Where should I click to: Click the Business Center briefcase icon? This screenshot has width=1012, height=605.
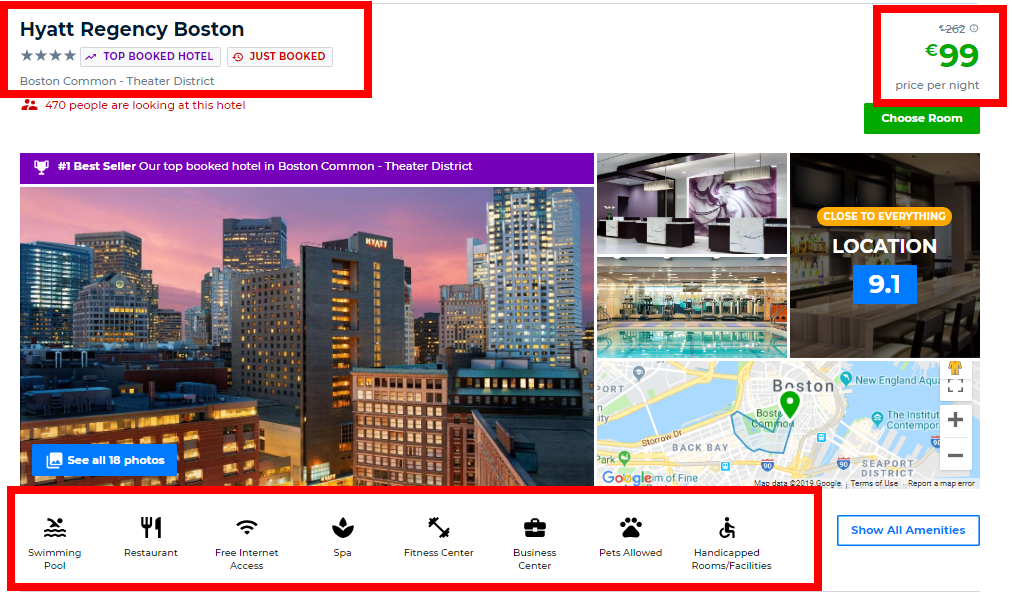[534, 528]
